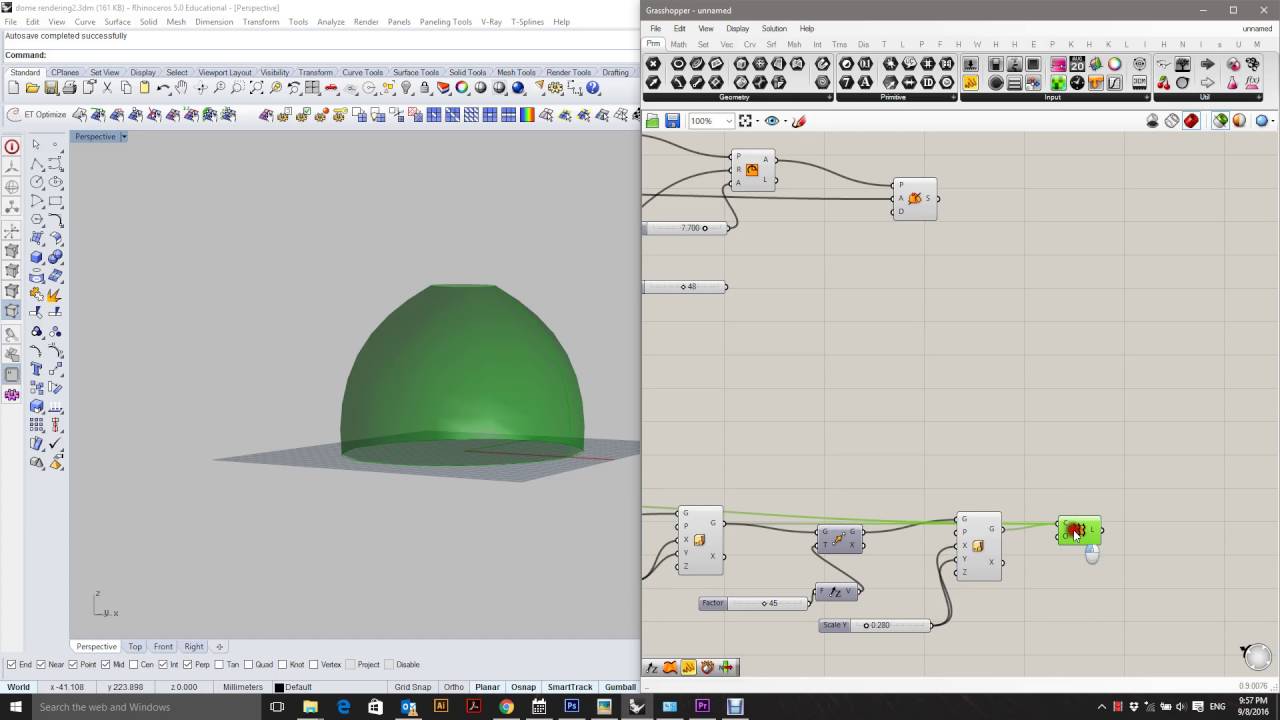Switch to the Curve Tools toolbar tab
Image resolution: width=1280 pixels, height=720 pixels.
pyautogui.click(x=362, y=72)
